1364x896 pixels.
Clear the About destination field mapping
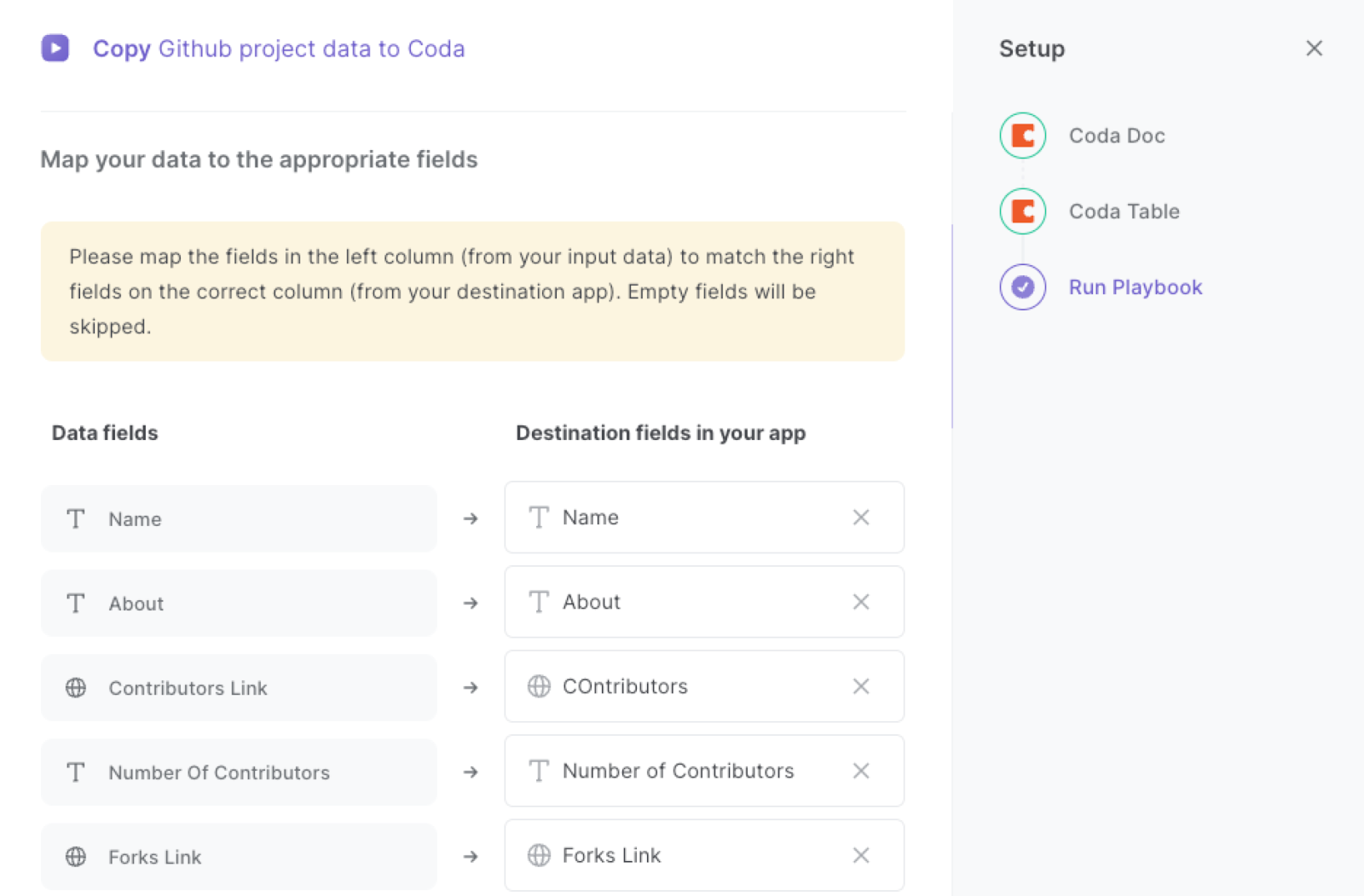(861, 602)
